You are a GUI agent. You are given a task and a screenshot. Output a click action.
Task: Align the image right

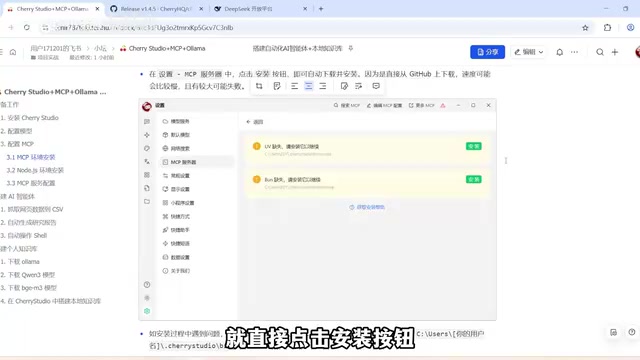coord(323,86)
